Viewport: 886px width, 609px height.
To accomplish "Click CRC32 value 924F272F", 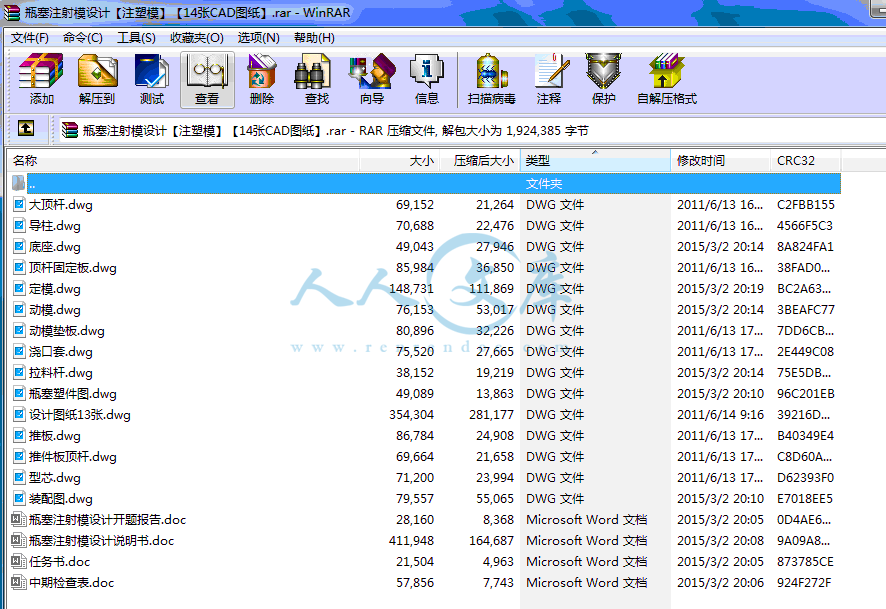I will [x=804, y=582].
